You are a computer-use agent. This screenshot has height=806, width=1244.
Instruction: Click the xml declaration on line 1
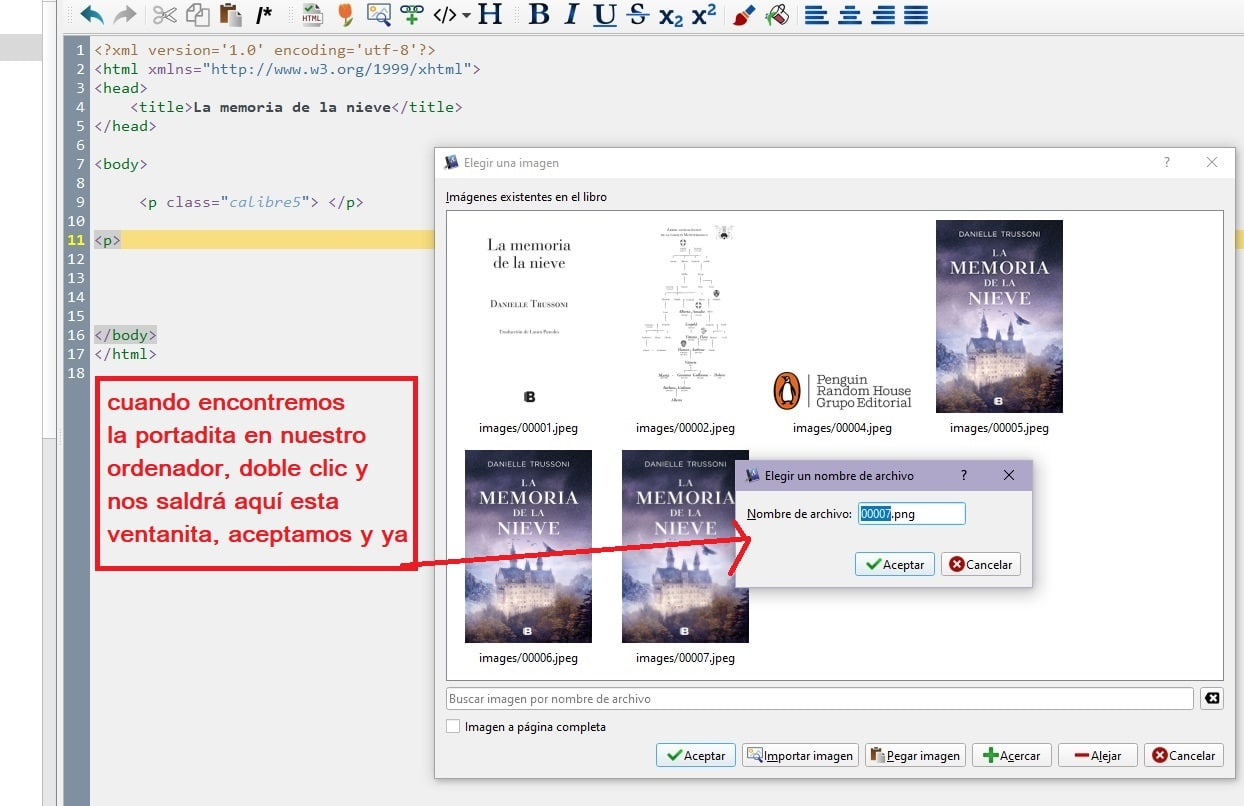point(265,50)
